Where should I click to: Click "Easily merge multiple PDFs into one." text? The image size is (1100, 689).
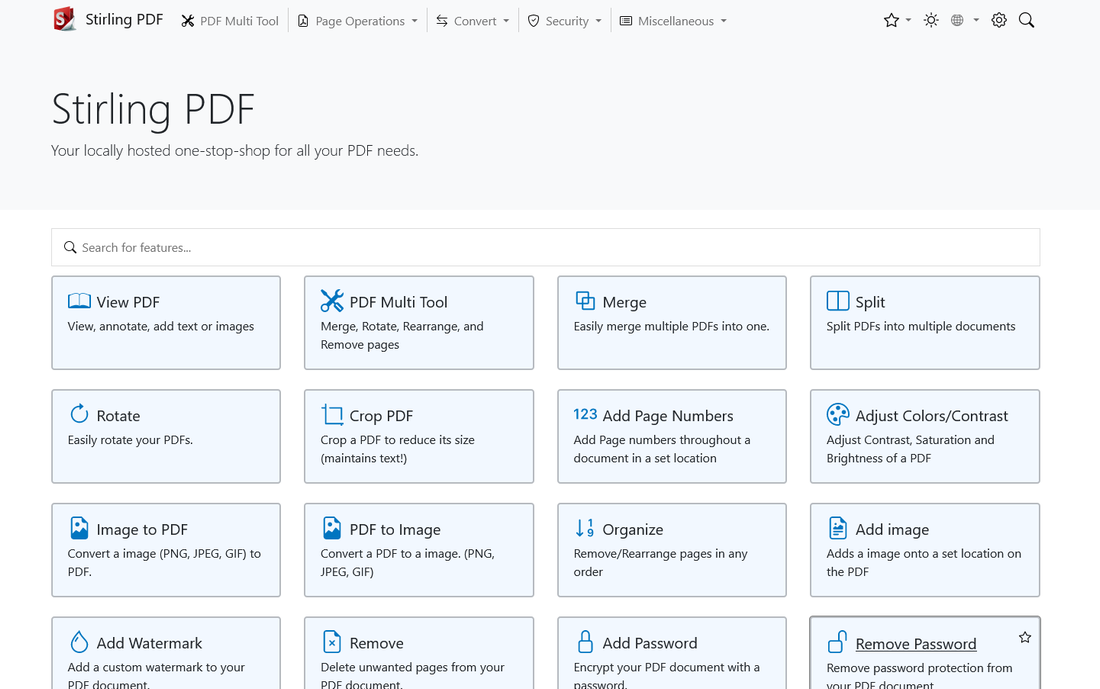[x=671, y=326]
